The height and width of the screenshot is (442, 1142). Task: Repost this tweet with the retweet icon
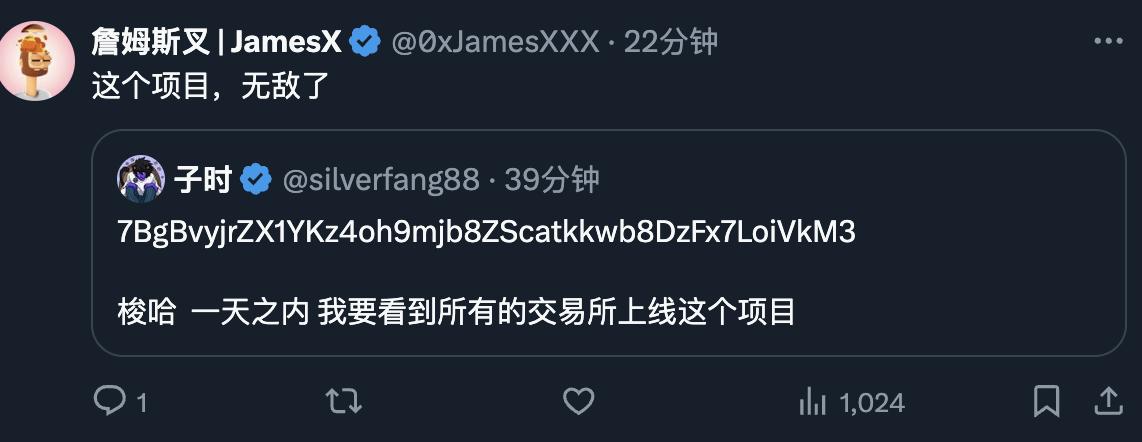344,401
